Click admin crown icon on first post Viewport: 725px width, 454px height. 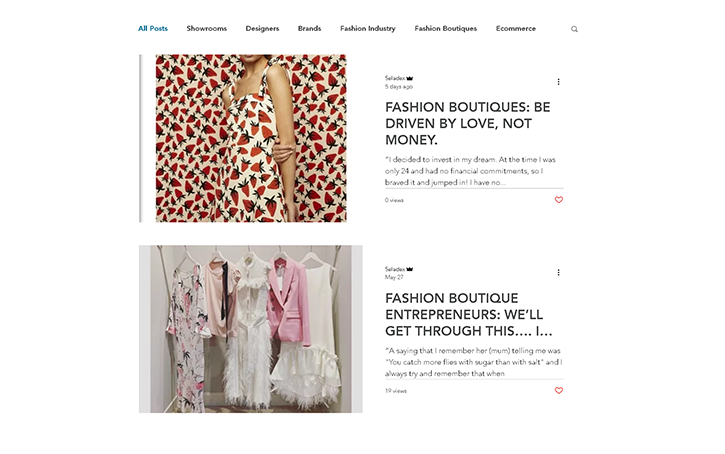[x=410, y=78]
